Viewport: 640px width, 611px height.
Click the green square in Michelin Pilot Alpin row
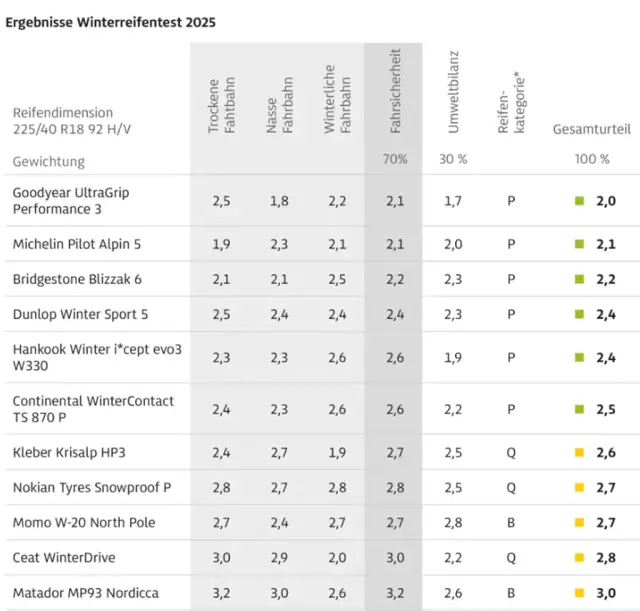[x=579, y=244]
